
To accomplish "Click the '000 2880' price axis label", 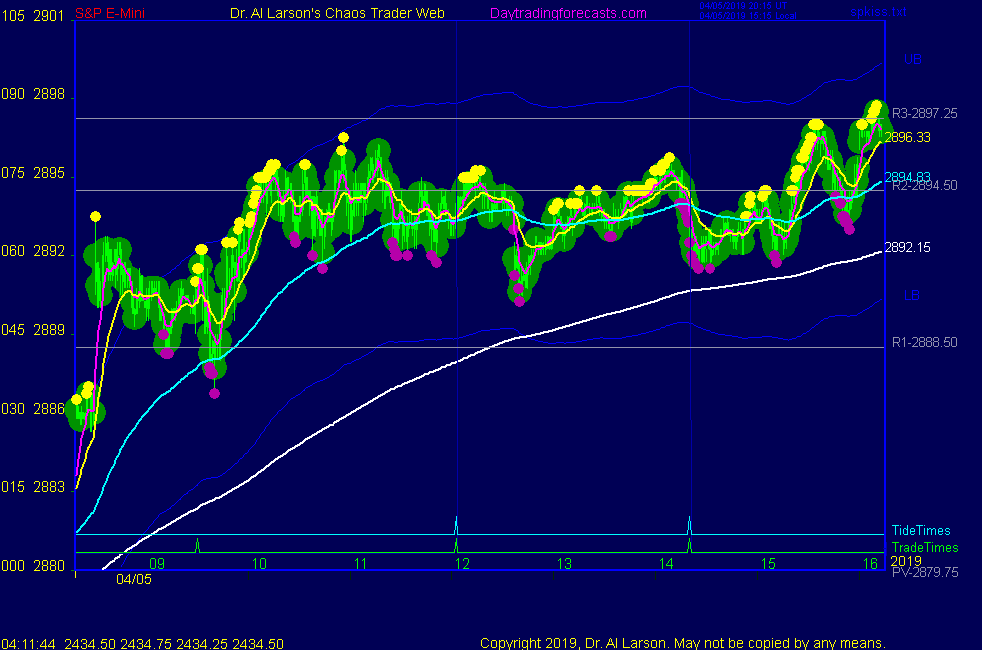I will coord(33,565).
